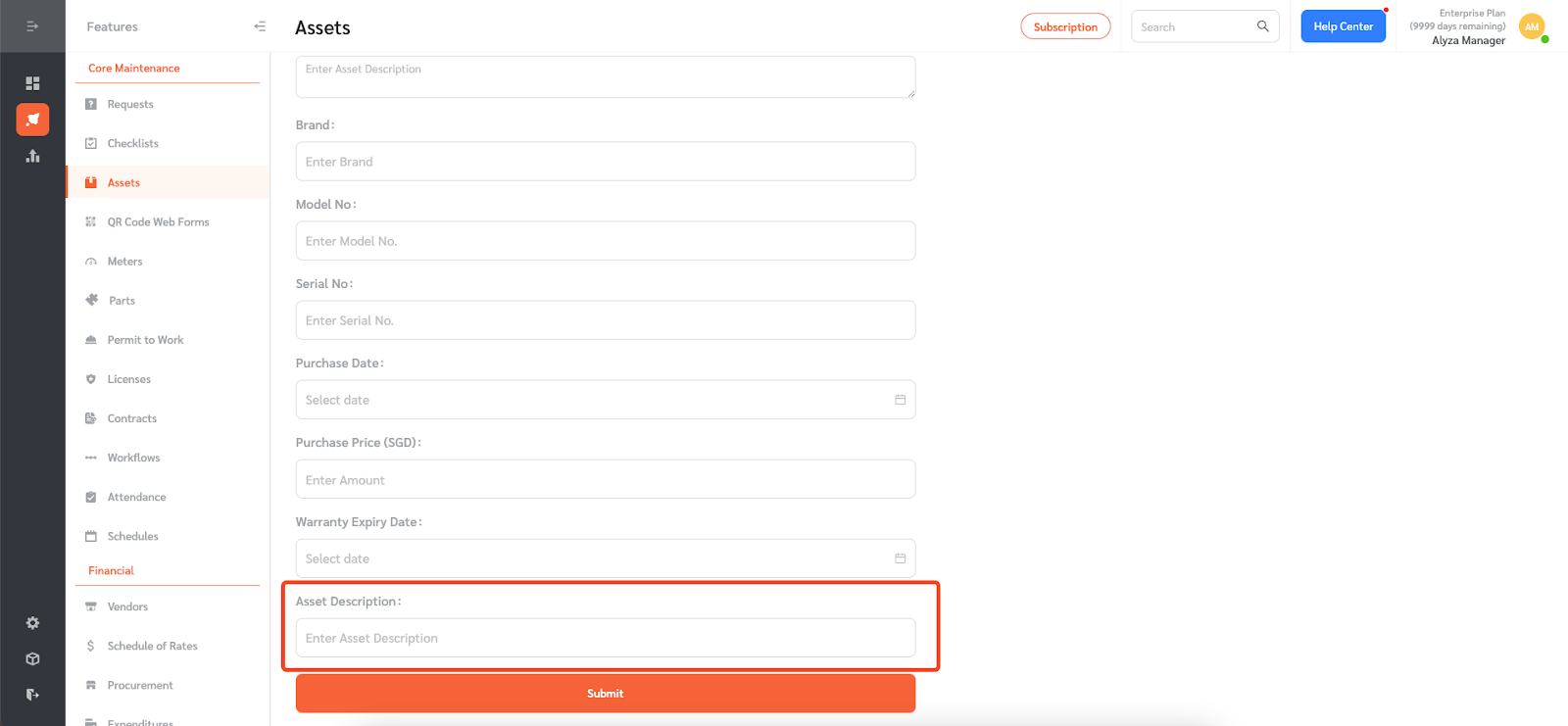Click the Subscription button
This screenshot has width=1568, height=726.
click(x=1065, y=26)
